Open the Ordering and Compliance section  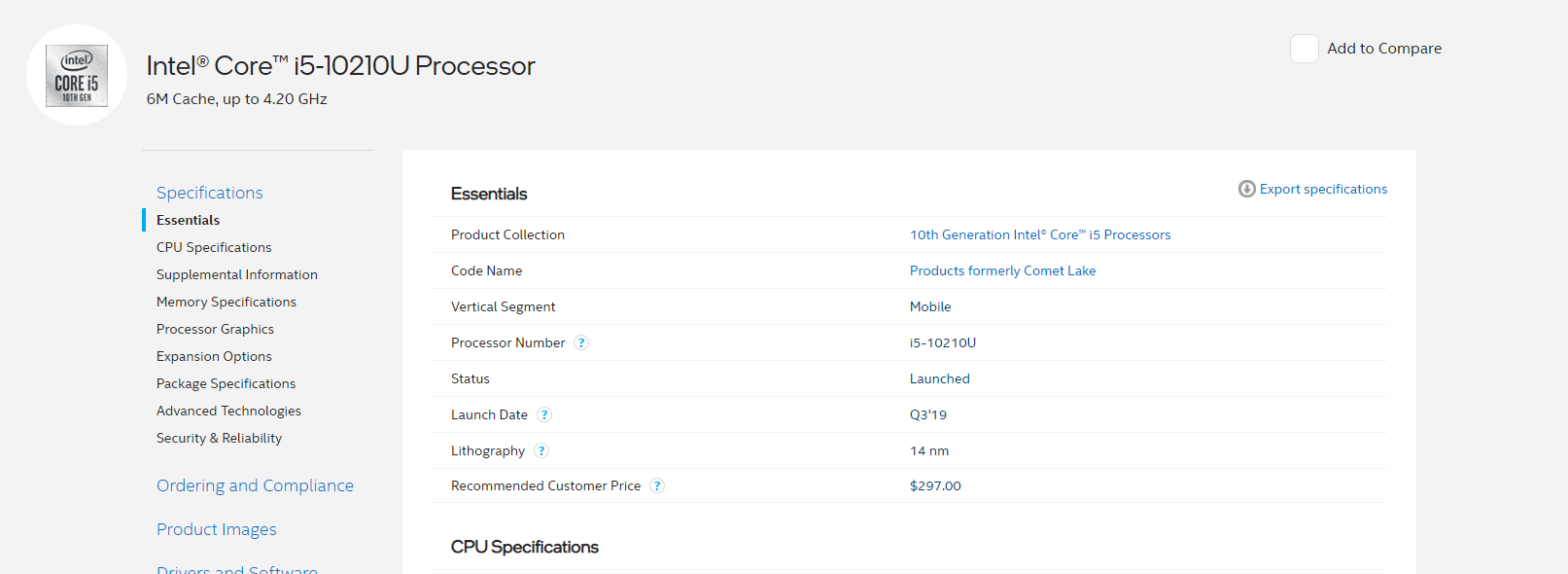pos(255,485)
